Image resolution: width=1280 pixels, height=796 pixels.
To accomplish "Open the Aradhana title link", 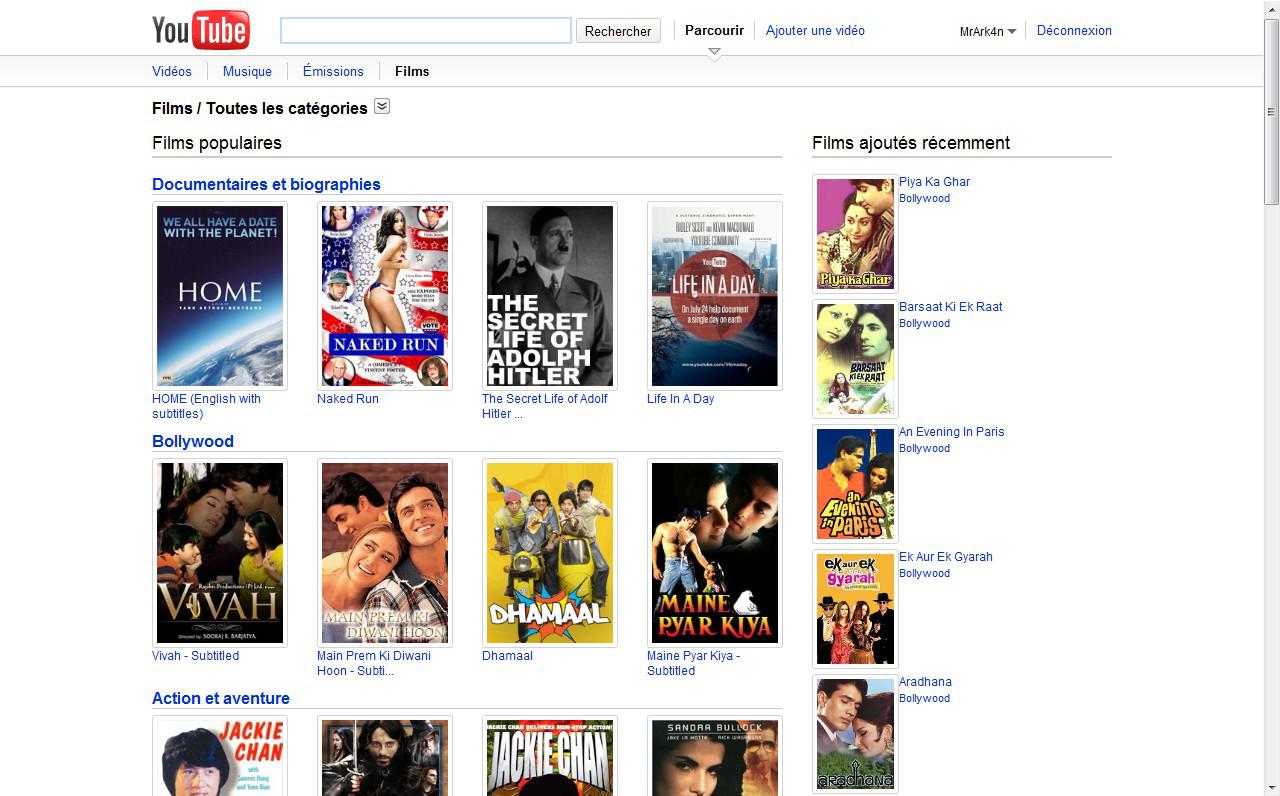I will click(925, 682).
